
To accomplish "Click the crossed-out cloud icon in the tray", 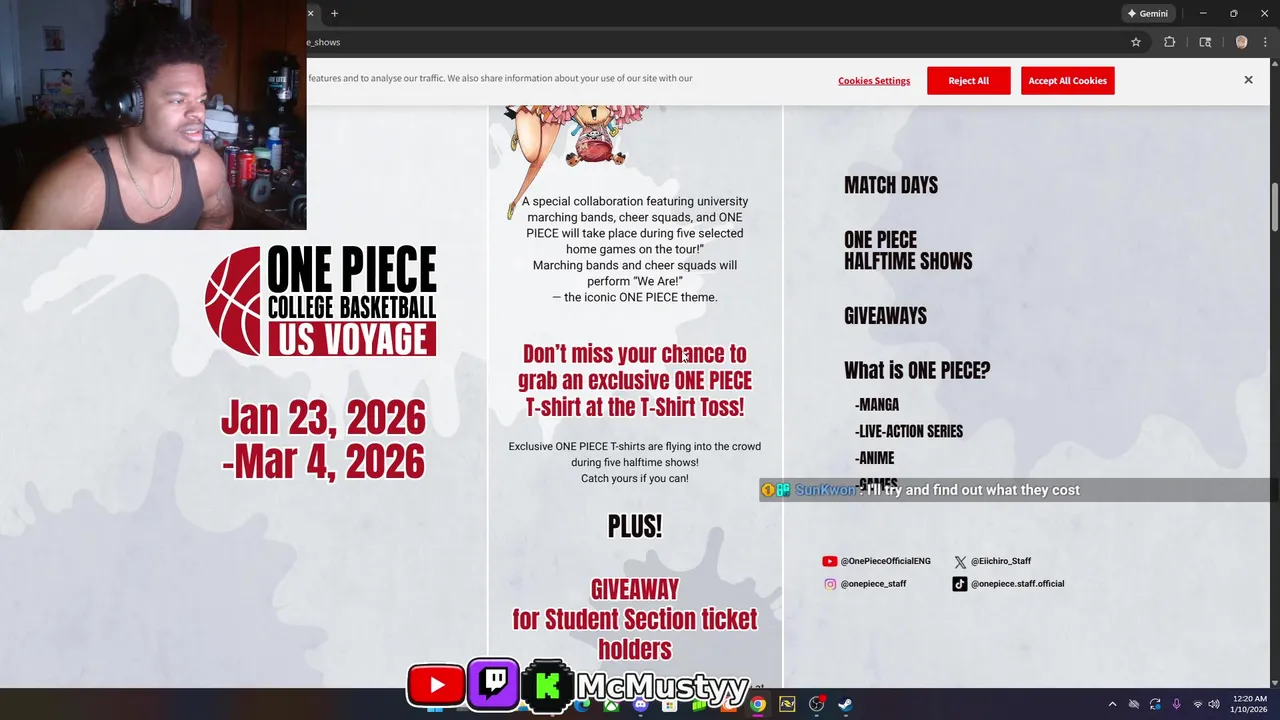I will 1134,704.
